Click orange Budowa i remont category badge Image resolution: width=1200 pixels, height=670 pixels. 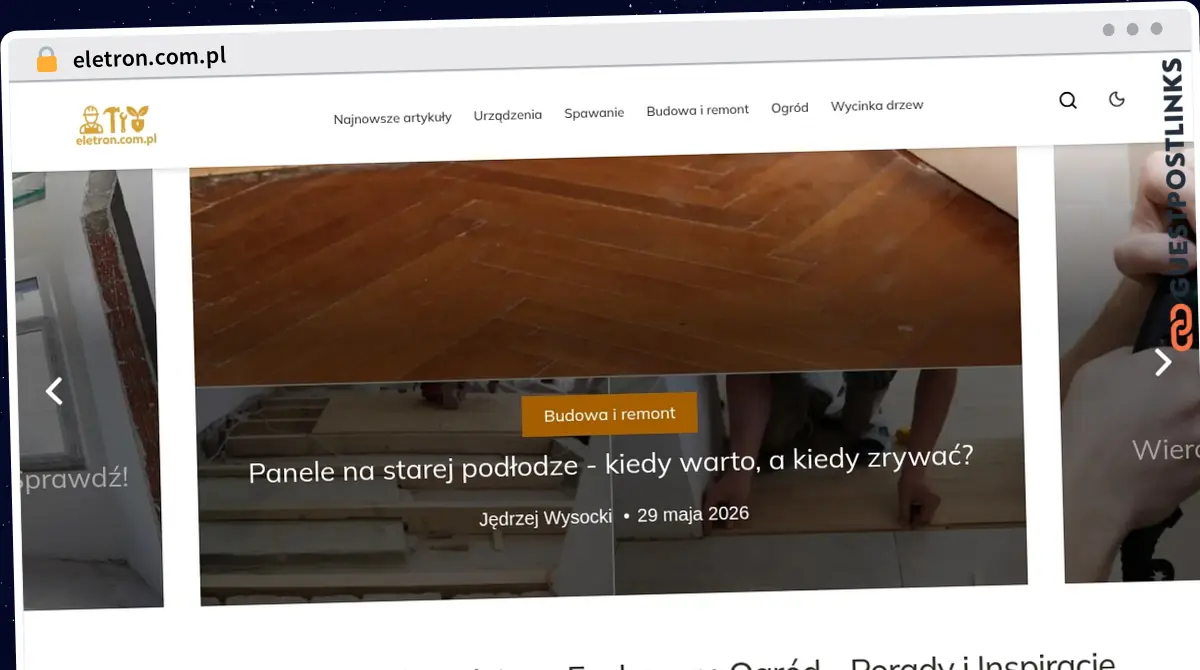coord(610,414)
